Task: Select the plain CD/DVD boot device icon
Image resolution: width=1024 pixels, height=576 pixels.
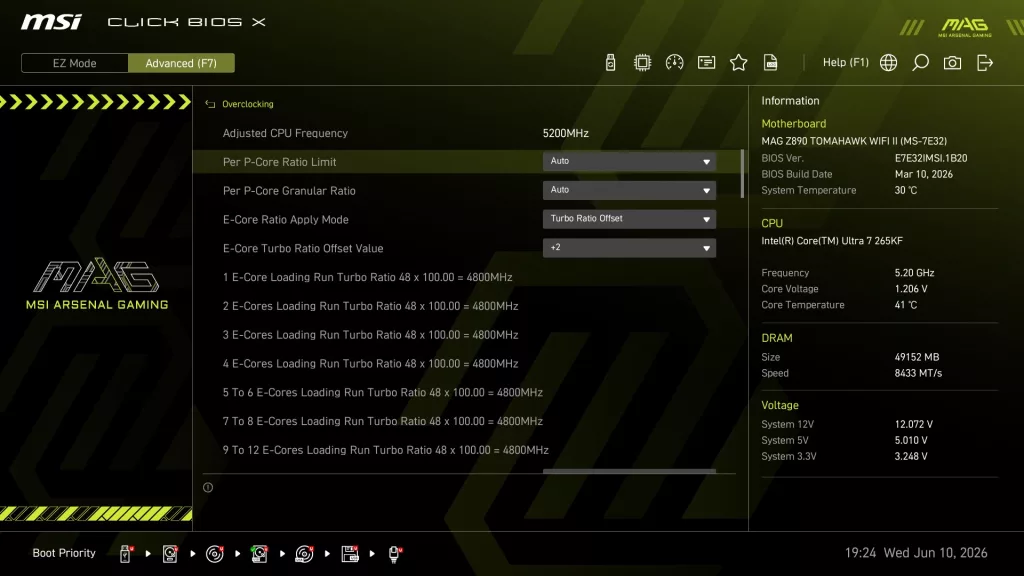Action: click(215, 554)
